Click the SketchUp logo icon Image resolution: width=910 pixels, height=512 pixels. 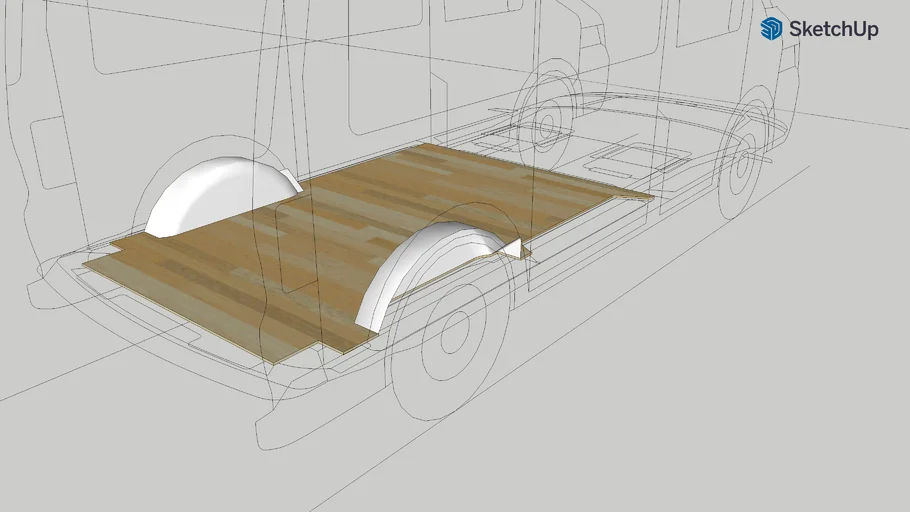coord(770,29)
